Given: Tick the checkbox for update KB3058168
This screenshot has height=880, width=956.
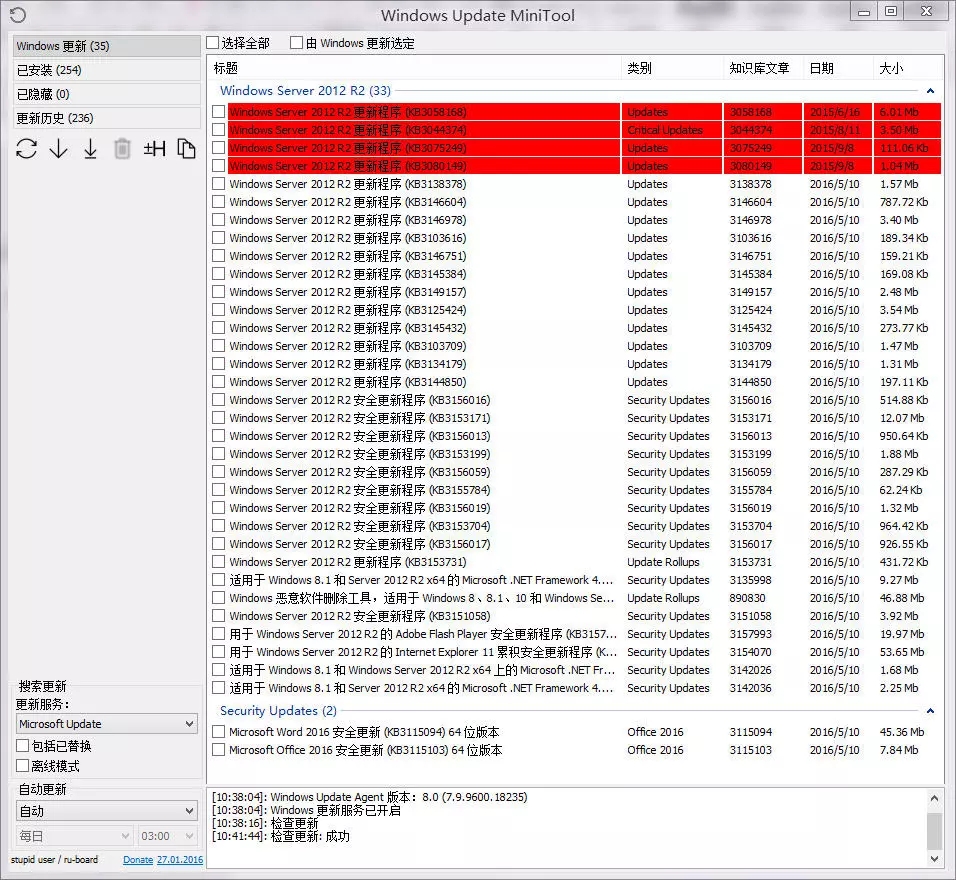Looking at the screenshot, I should (x=219, y=112).
